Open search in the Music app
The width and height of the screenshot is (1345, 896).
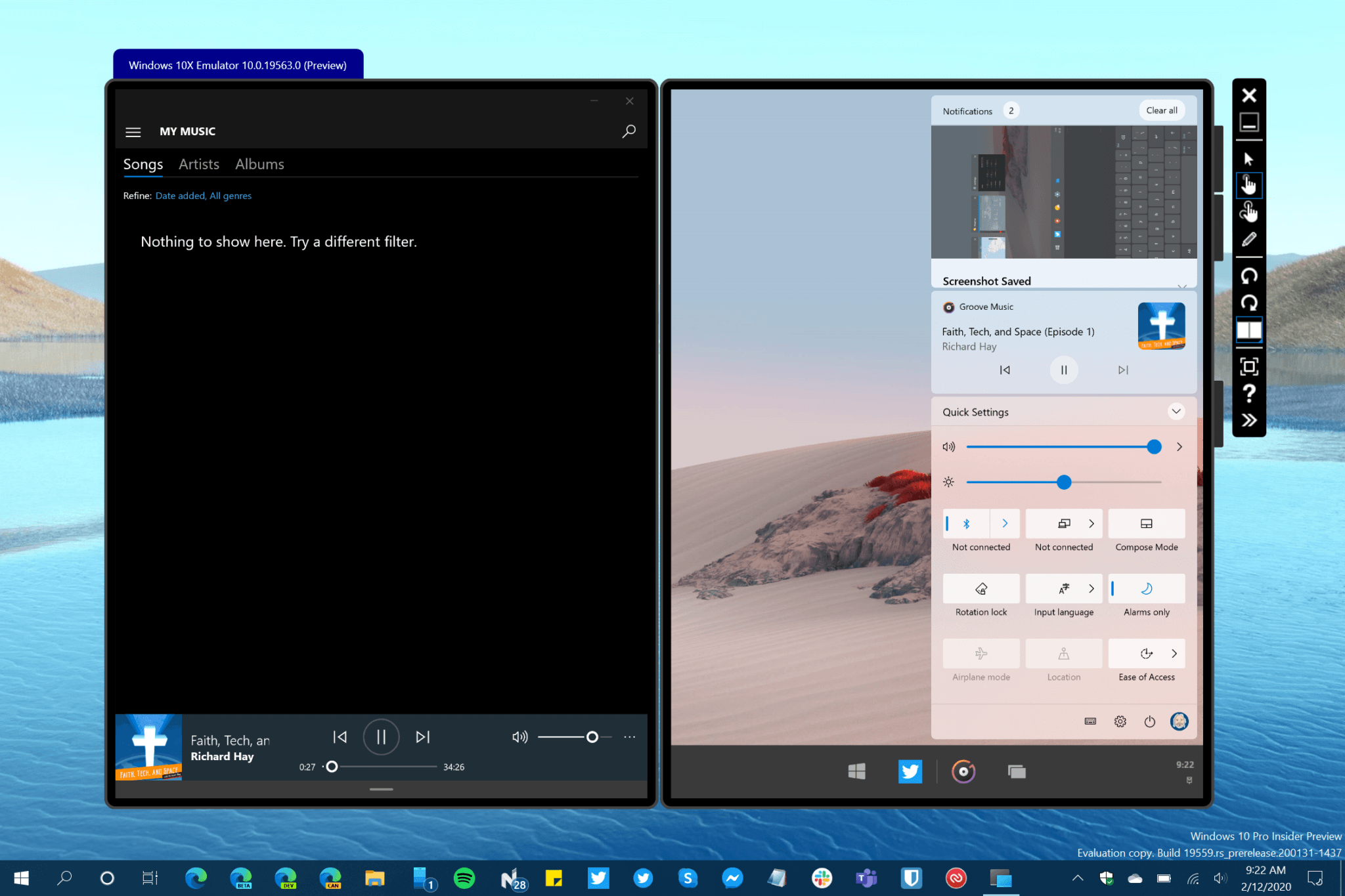pyautogui.click(x=628, y=131)
